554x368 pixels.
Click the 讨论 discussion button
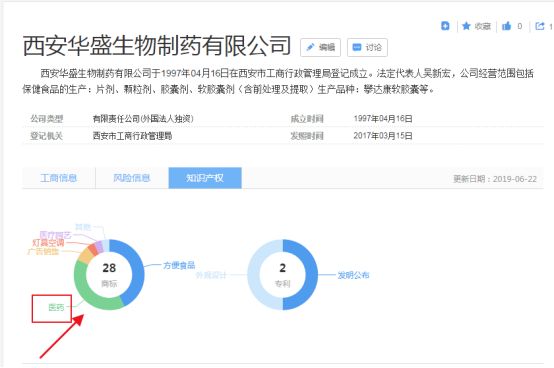click(367, 47)
